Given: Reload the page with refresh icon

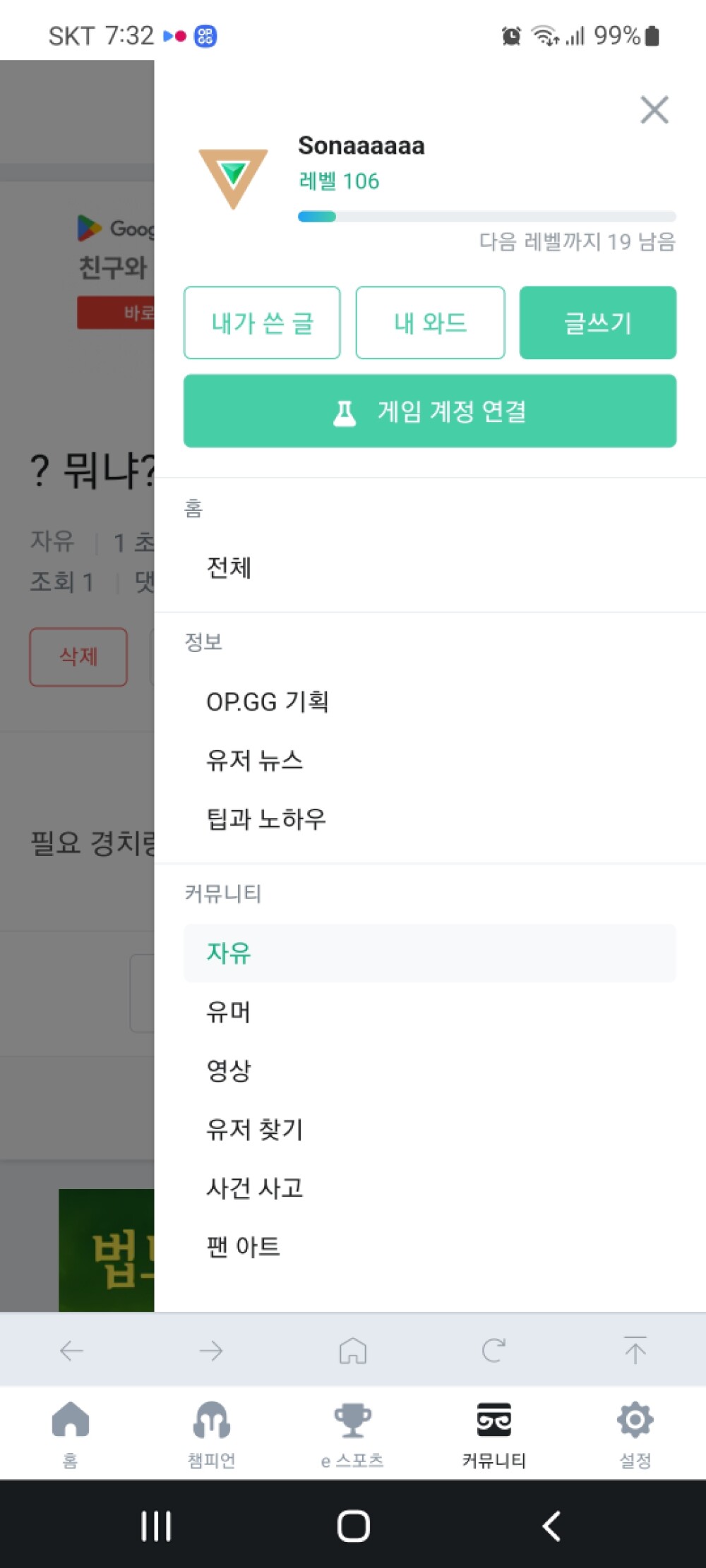Looking at the screenshot, I should 493,1351.
